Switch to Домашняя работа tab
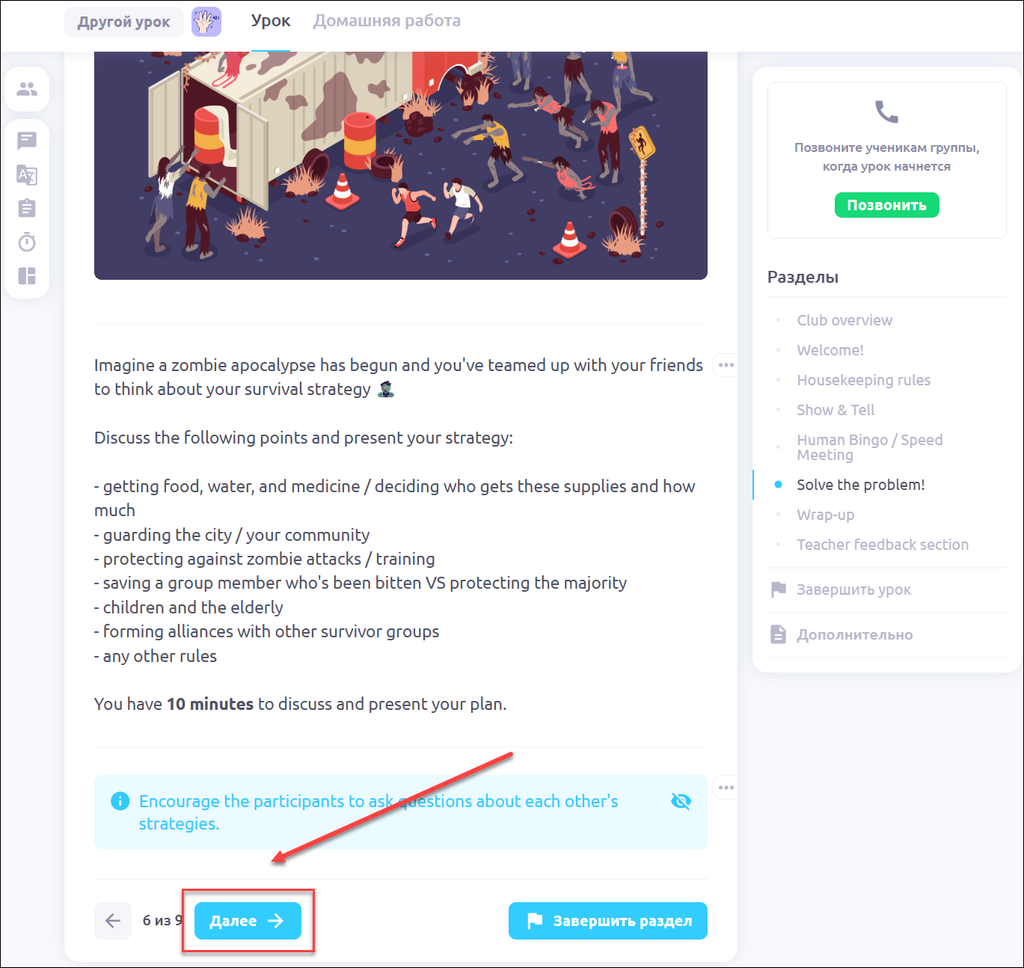Image resolution: width=1024 pixels, height=968 pixels. pos(387,21)
